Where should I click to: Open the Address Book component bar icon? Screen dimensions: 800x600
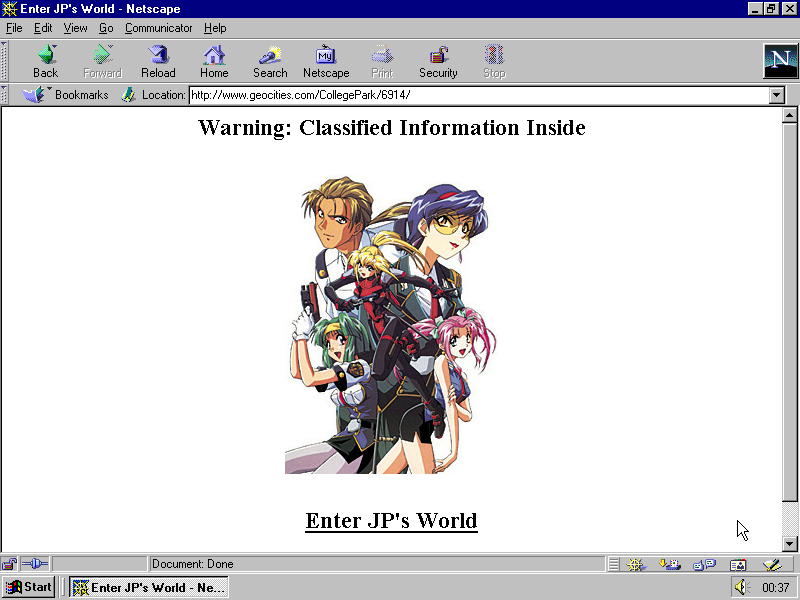click(x=738, y=564)
